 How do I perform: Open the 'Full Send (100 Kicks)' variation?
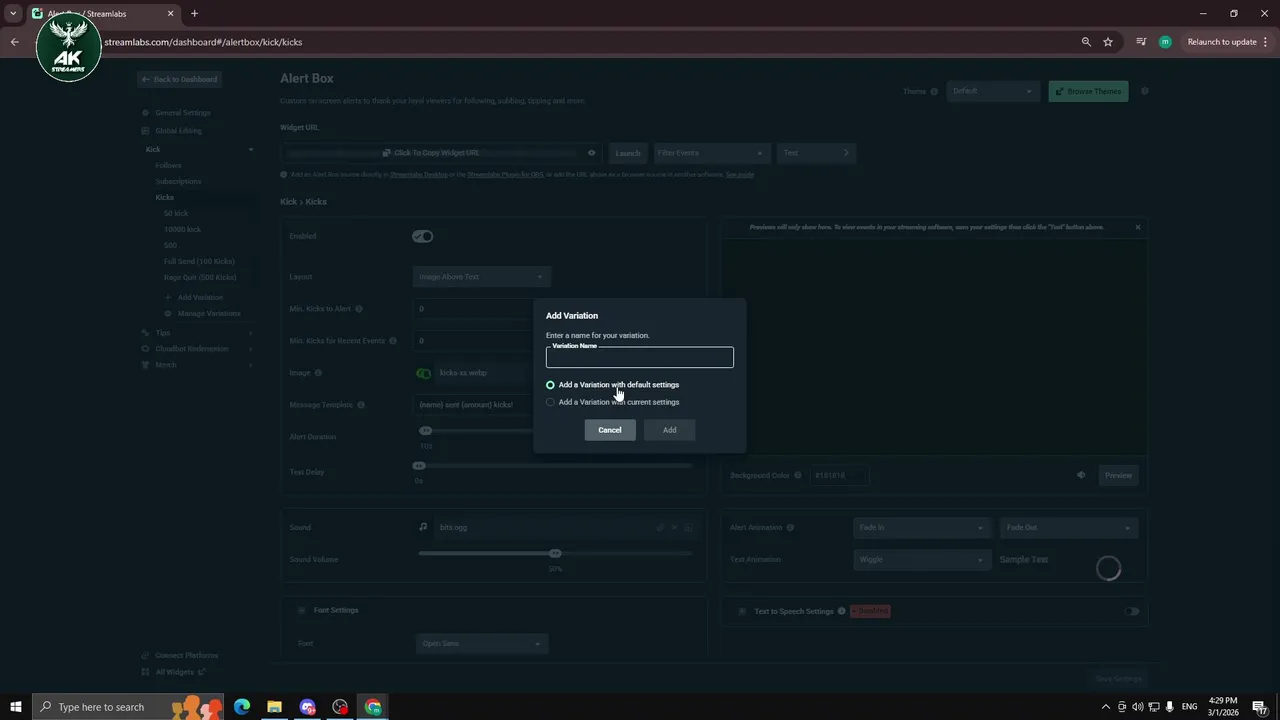point(199,261)
